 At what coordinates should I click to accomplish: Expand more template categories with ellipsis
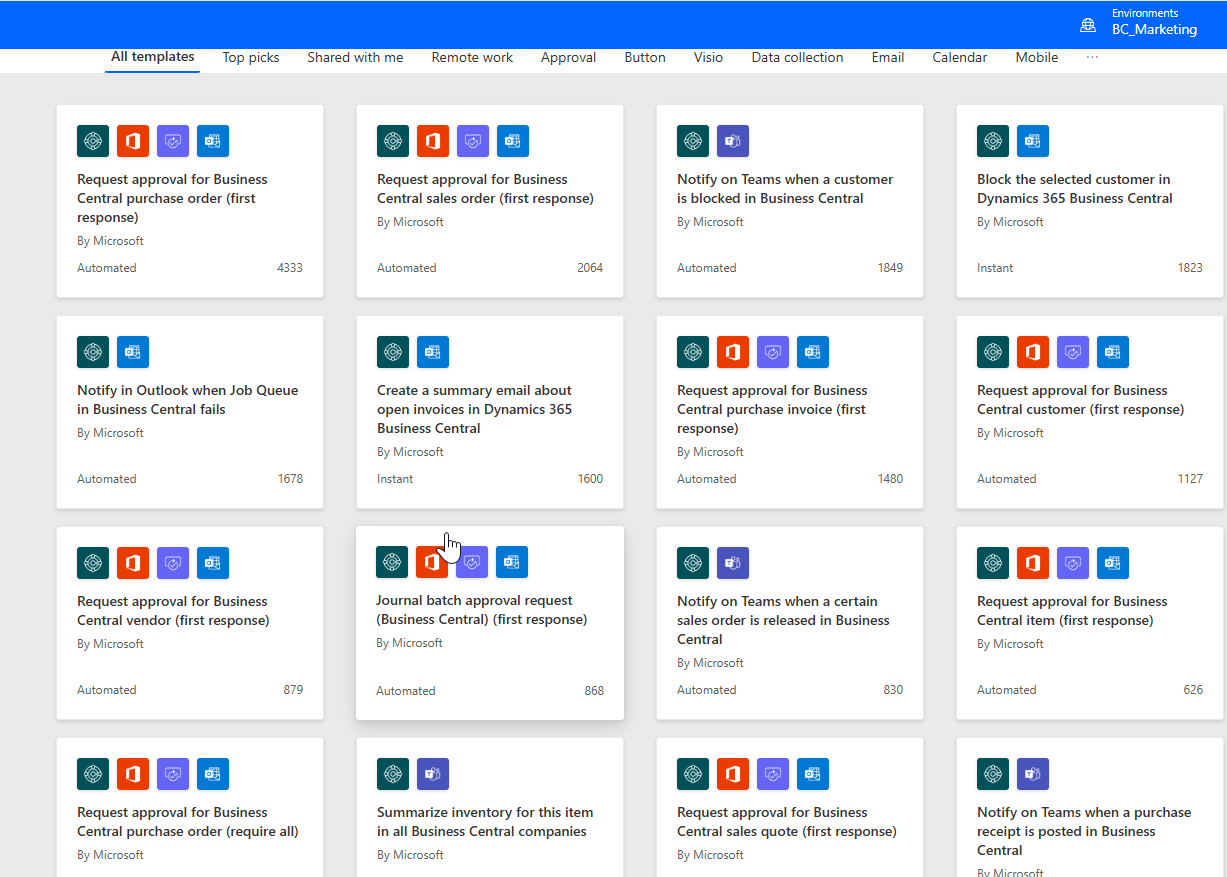tap(1092, 57)
